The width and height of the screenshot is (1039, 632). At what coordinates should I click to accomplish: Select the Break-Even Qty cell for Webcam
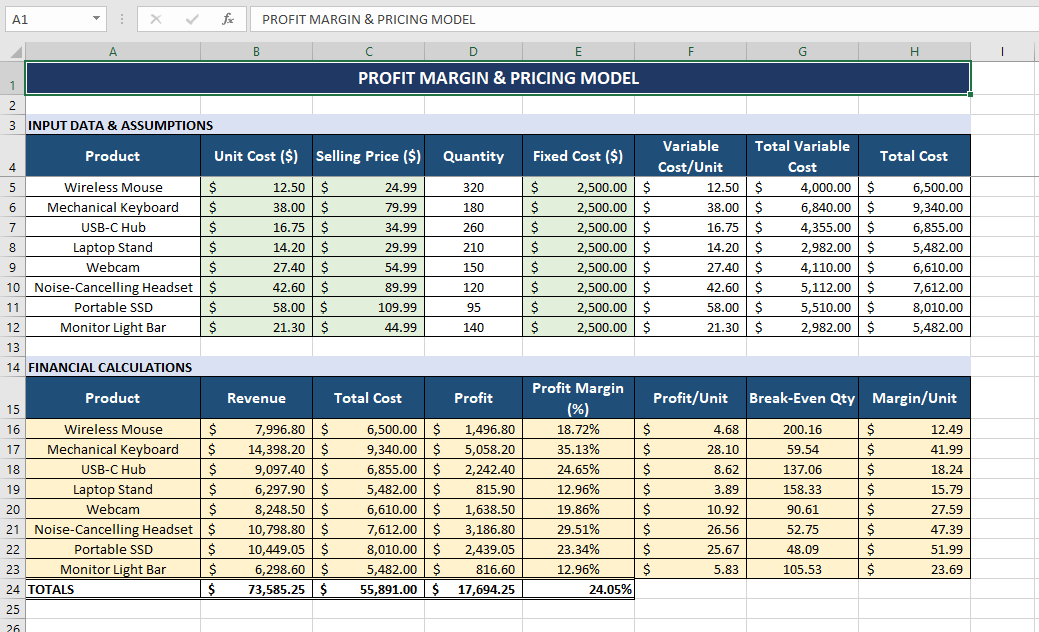point(801,509)
